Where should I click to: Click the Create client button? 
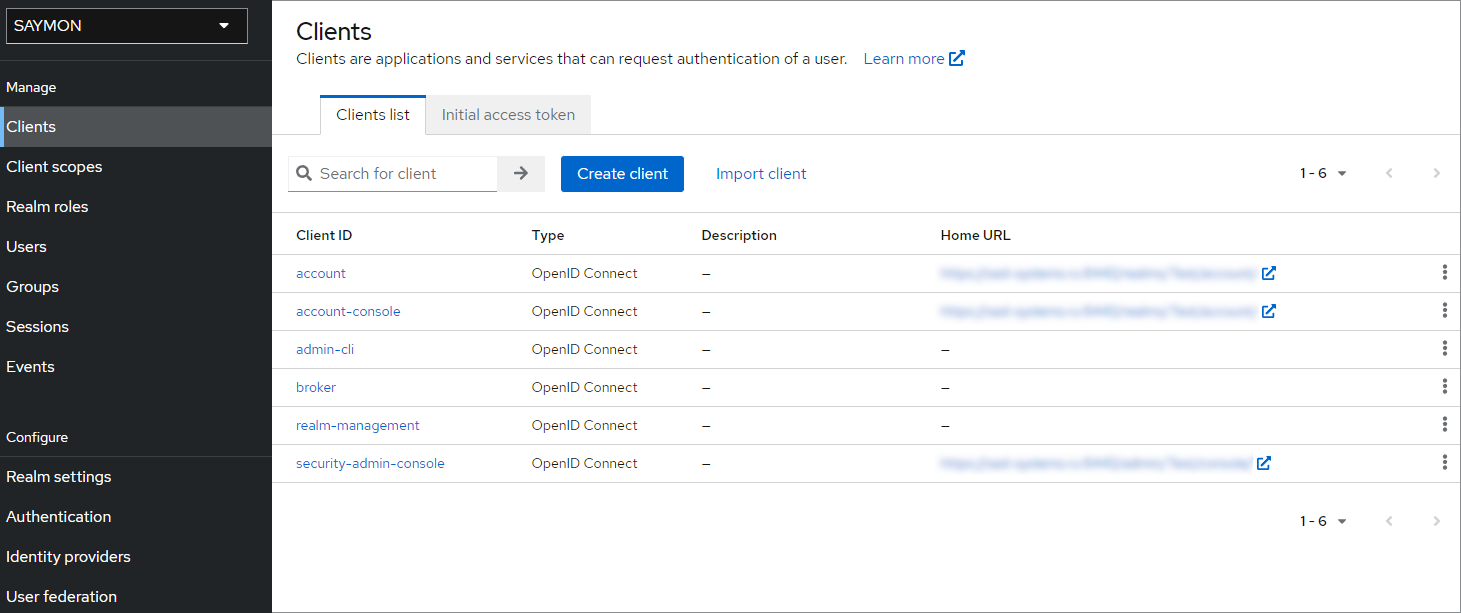tap(622, 174)
